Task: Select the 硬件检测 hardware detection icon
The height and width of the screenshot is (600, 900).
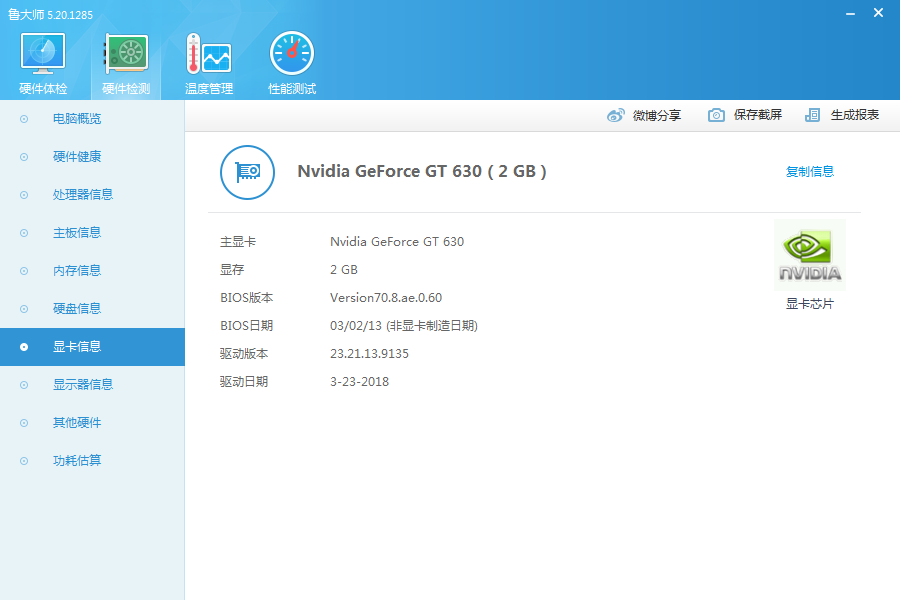Action: tap(126, 55)
